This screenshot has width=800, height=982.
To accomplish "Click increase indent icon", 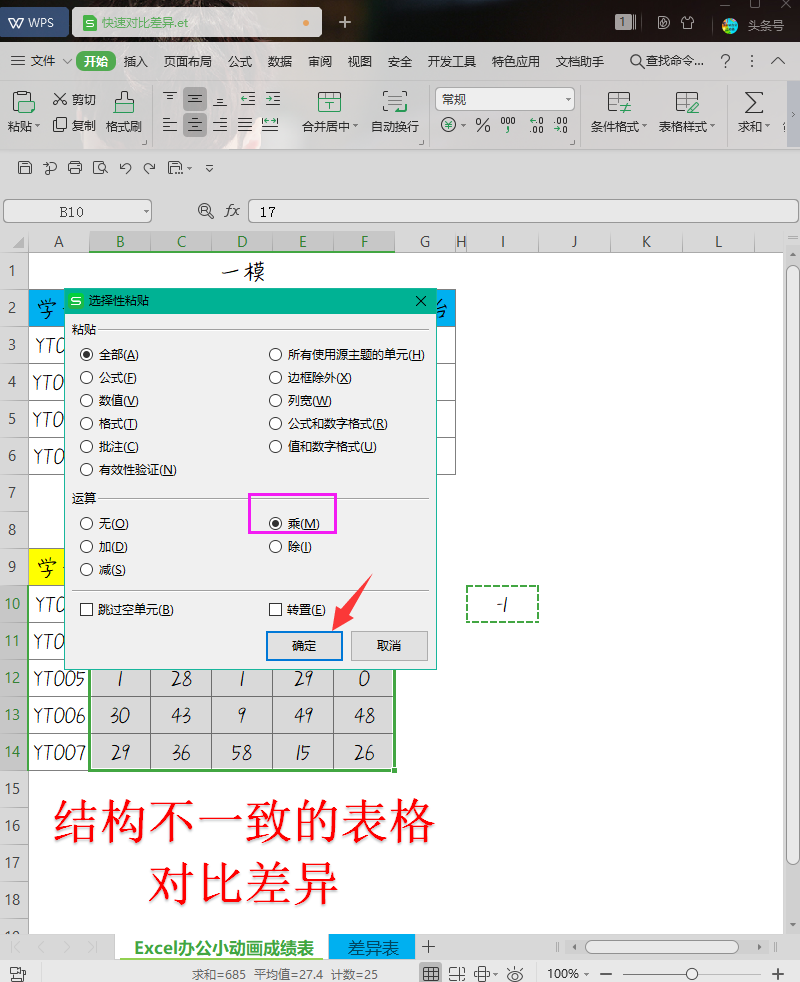I will tap(273, 98).
